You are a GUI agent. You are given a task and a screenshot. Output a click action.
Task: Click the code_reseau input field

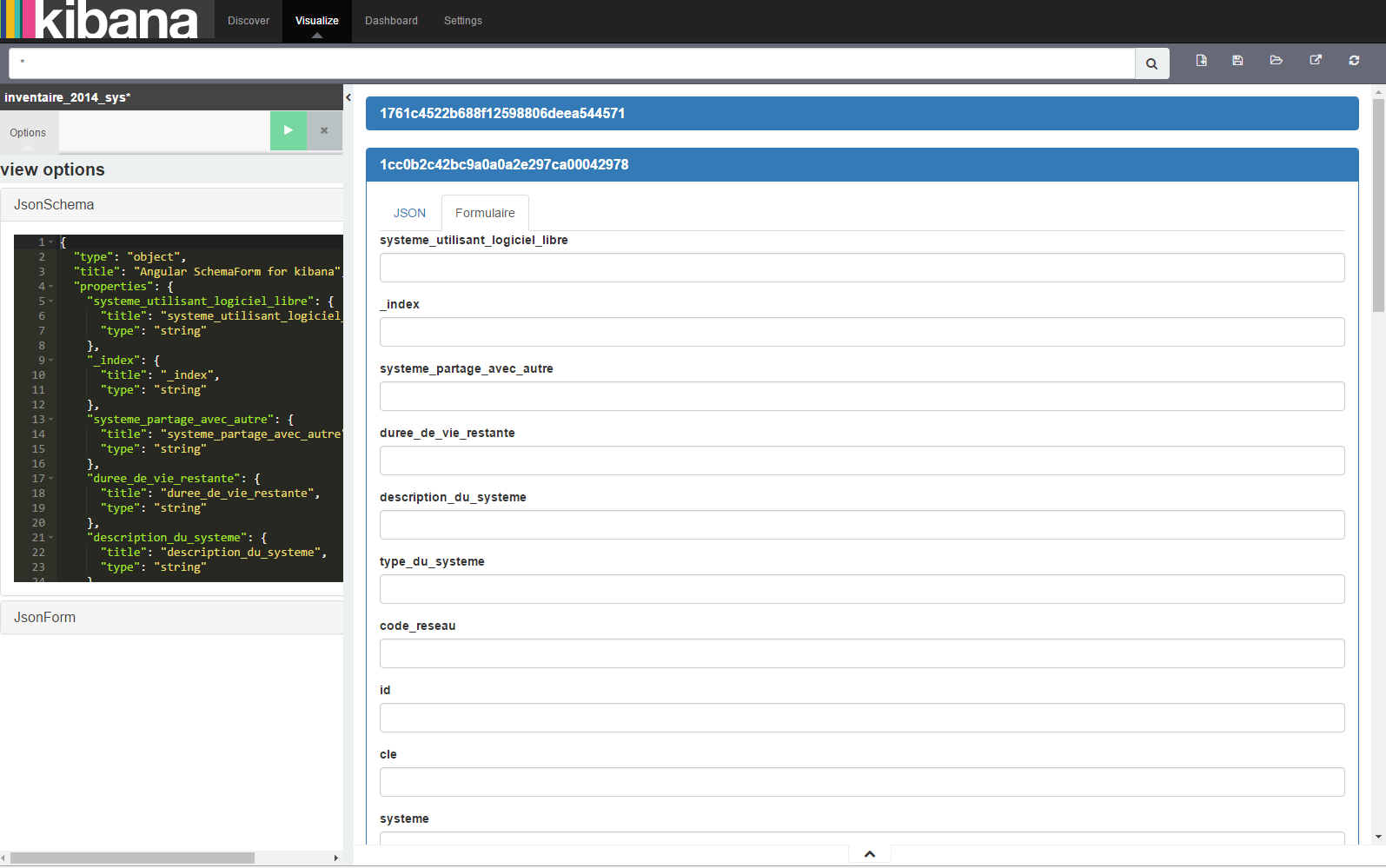pyautogui.click(x=862, y=653)
